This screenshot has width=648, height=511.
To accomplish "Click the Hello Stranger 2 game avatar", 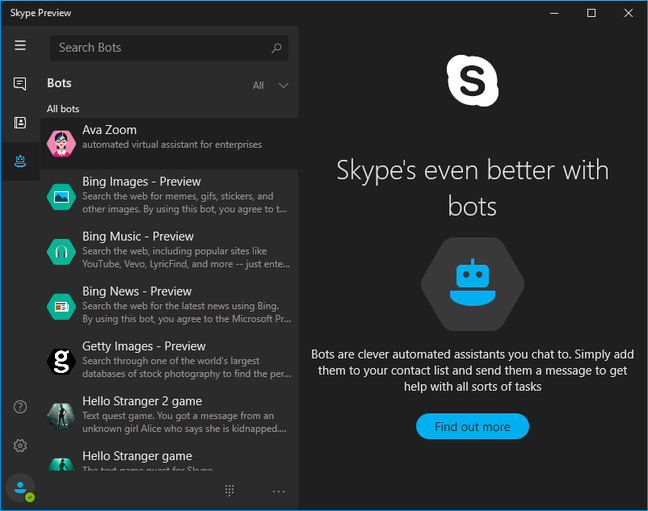I will [x=61, y=416].
